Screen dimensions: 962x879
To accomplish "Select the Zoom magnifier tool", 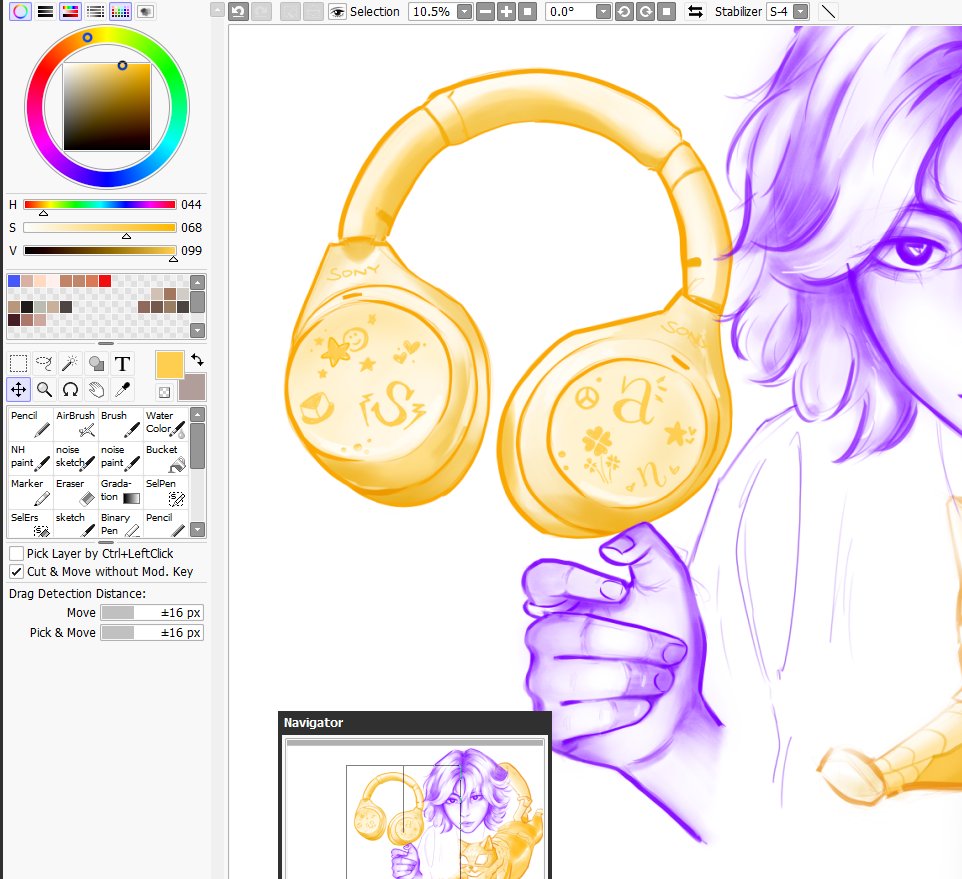I will click(x=44, y=390).
